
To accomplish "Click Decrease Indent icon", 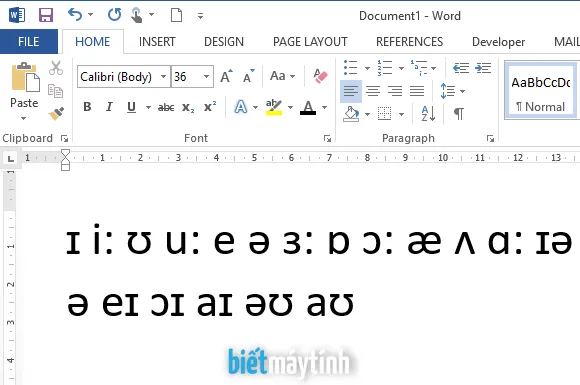I will pyautogui.click(x=461, y=68).
